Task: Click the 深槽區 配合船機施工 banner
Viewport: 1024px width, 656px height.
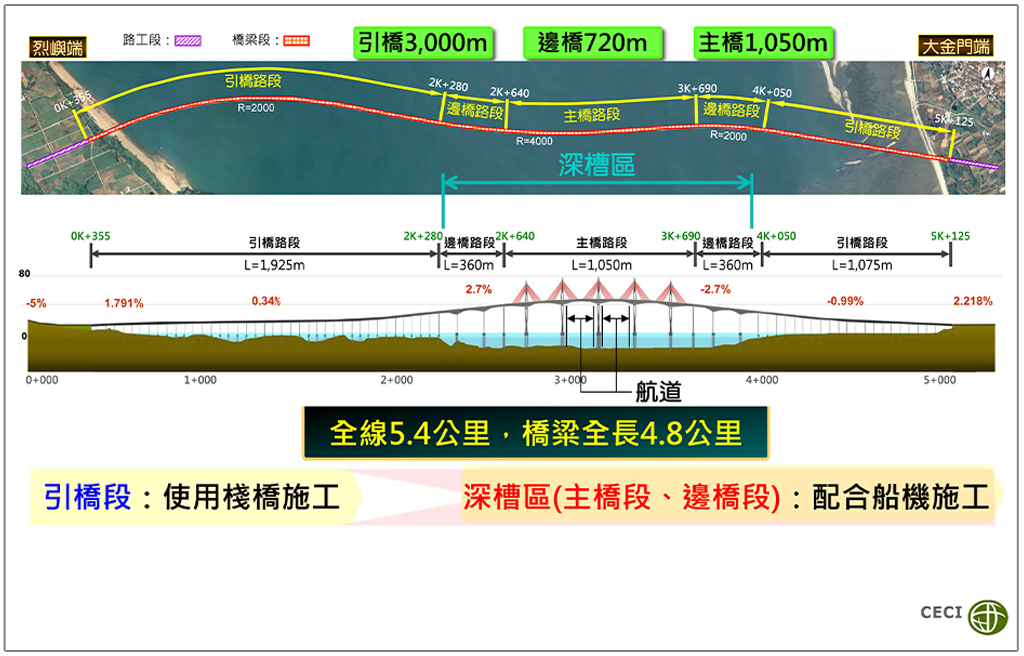Action: coord(726,497)
